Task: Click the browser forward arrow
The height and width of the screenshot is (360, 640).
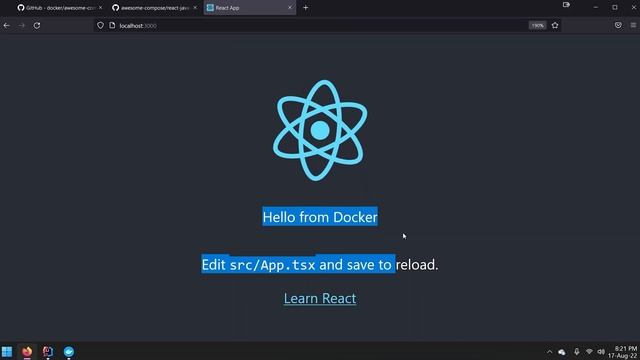Action: 22,25
